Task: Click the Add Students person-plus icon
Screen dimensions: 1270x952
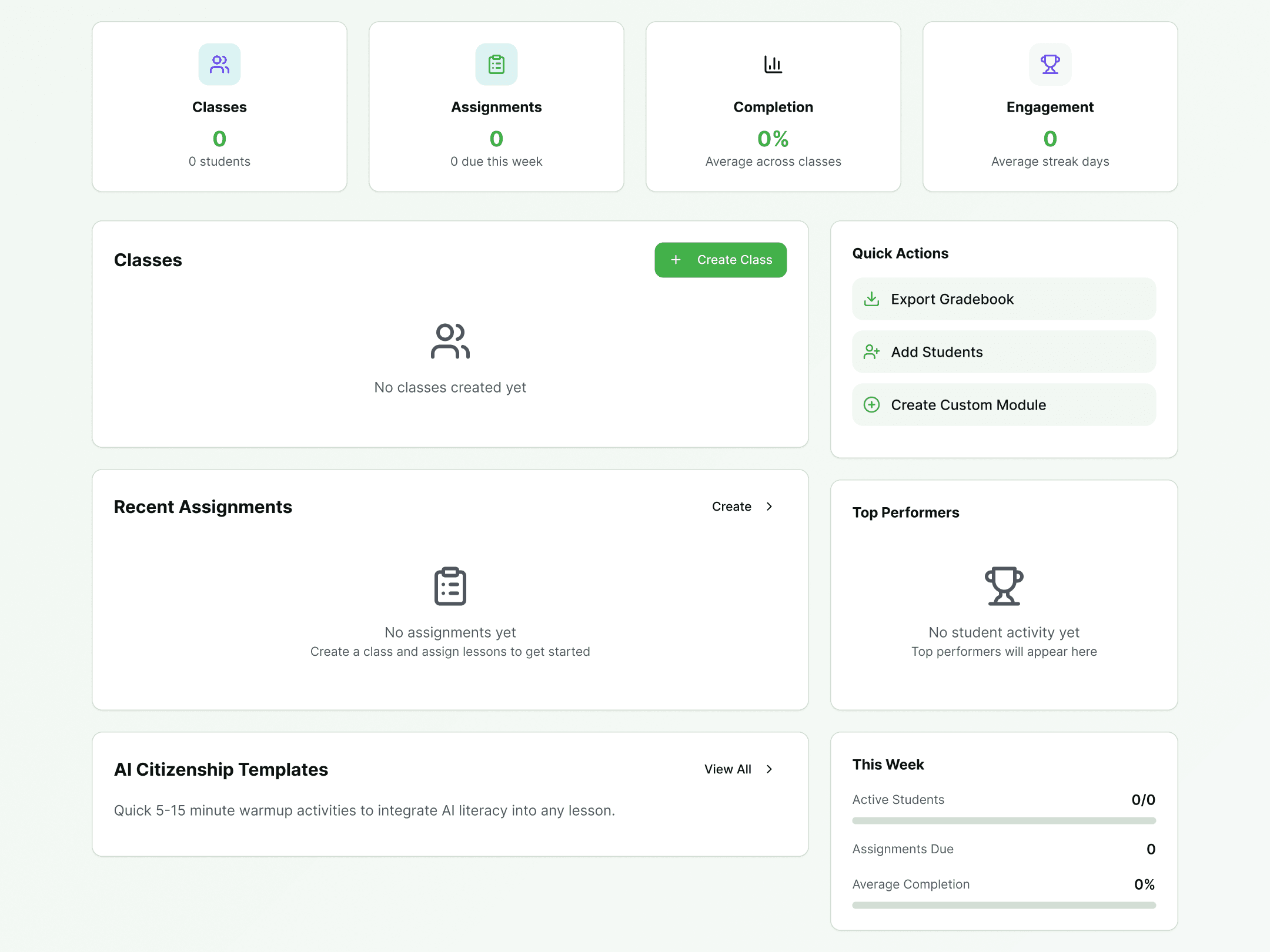Action: click(x=872, y=351)
